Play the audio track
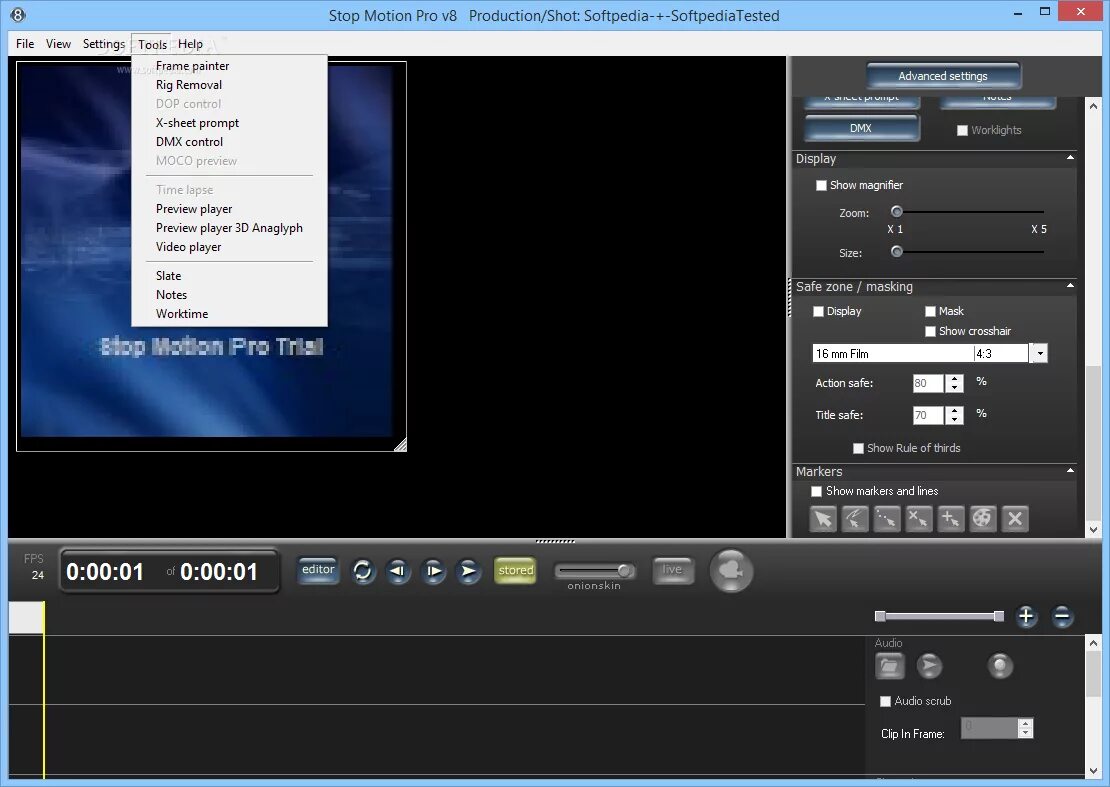This screenshot has width=1110, height=787. 929,666
